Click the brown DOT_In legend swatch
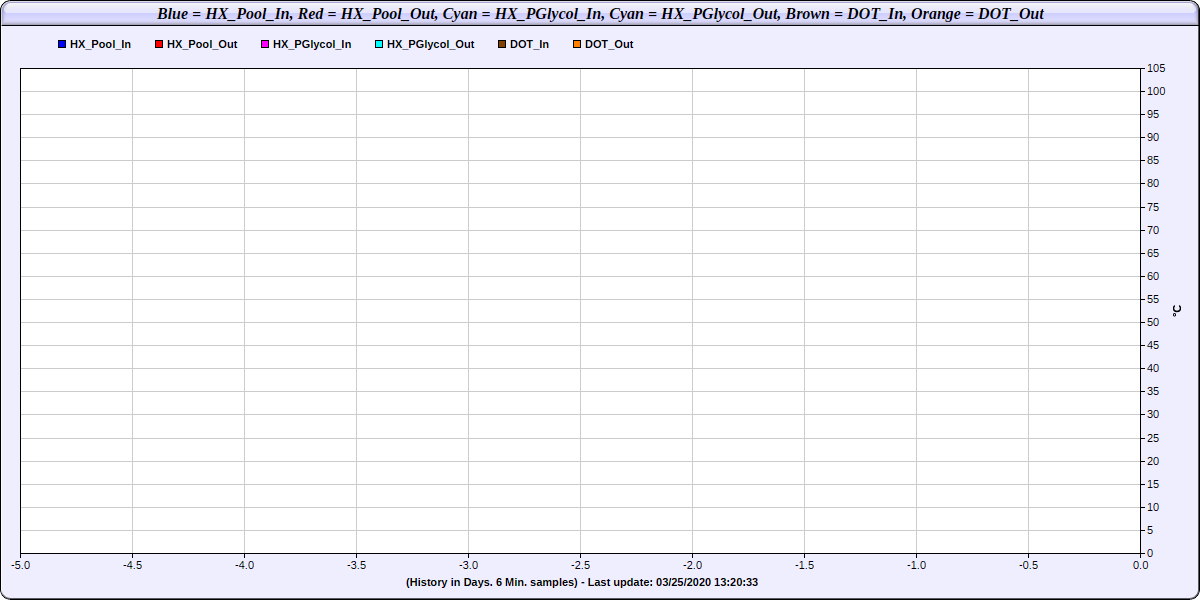 pyautogui.click(x=502, y=44)
